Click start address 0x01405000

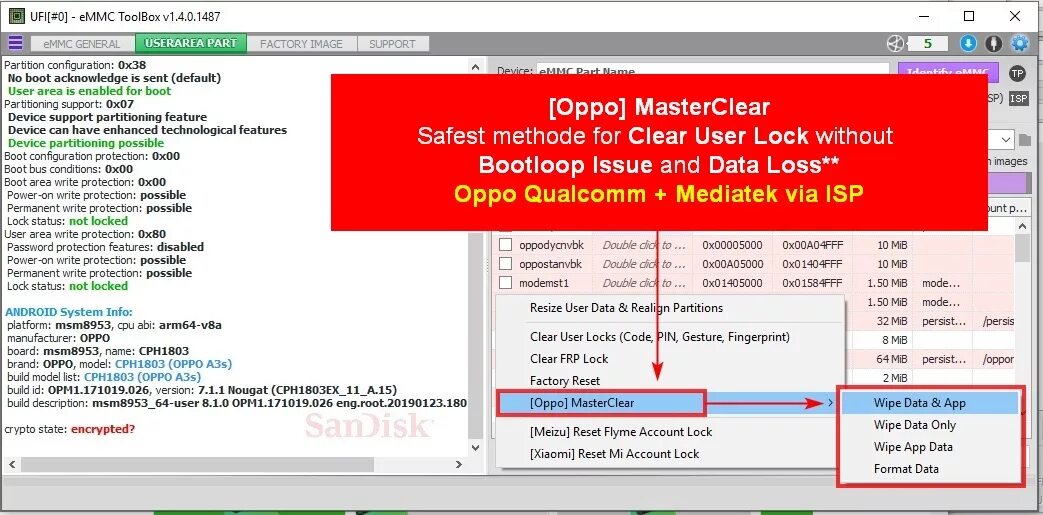pos(733,283)
